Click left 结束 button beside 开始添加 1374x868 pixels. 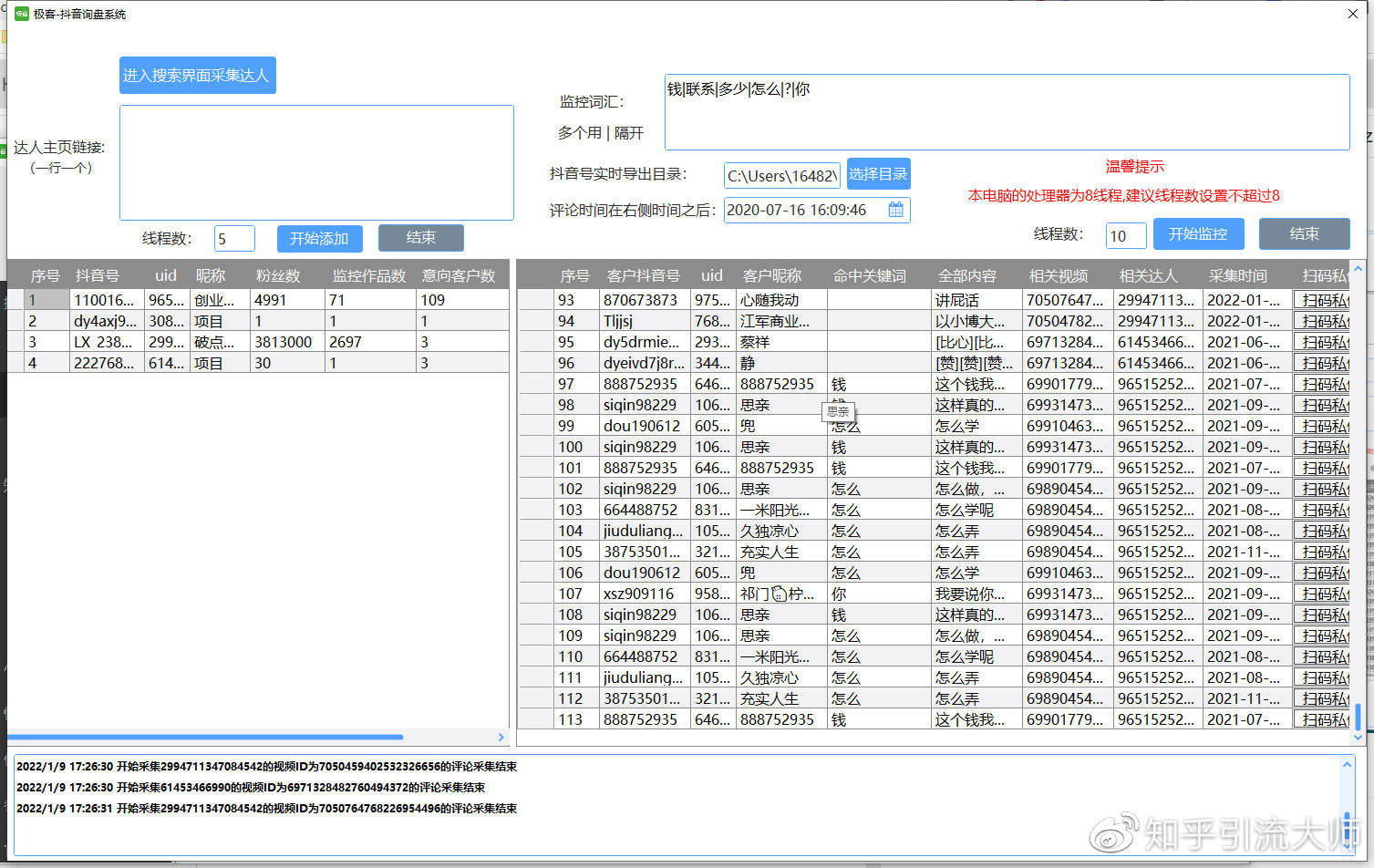pyautogui.click(x=420, y=238)
